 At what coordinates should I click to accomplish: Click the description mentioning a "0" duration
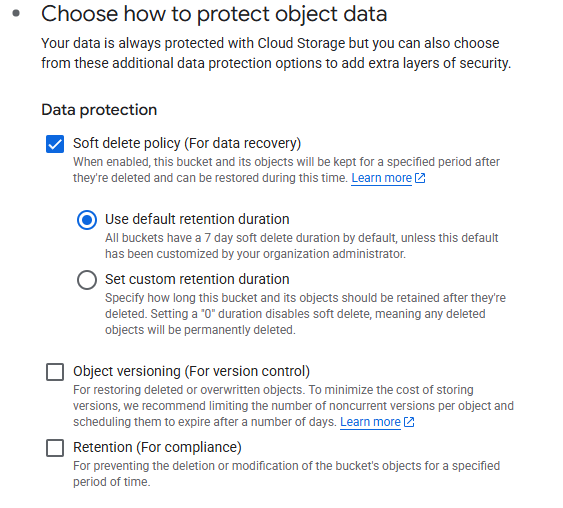tap(305, 314)
